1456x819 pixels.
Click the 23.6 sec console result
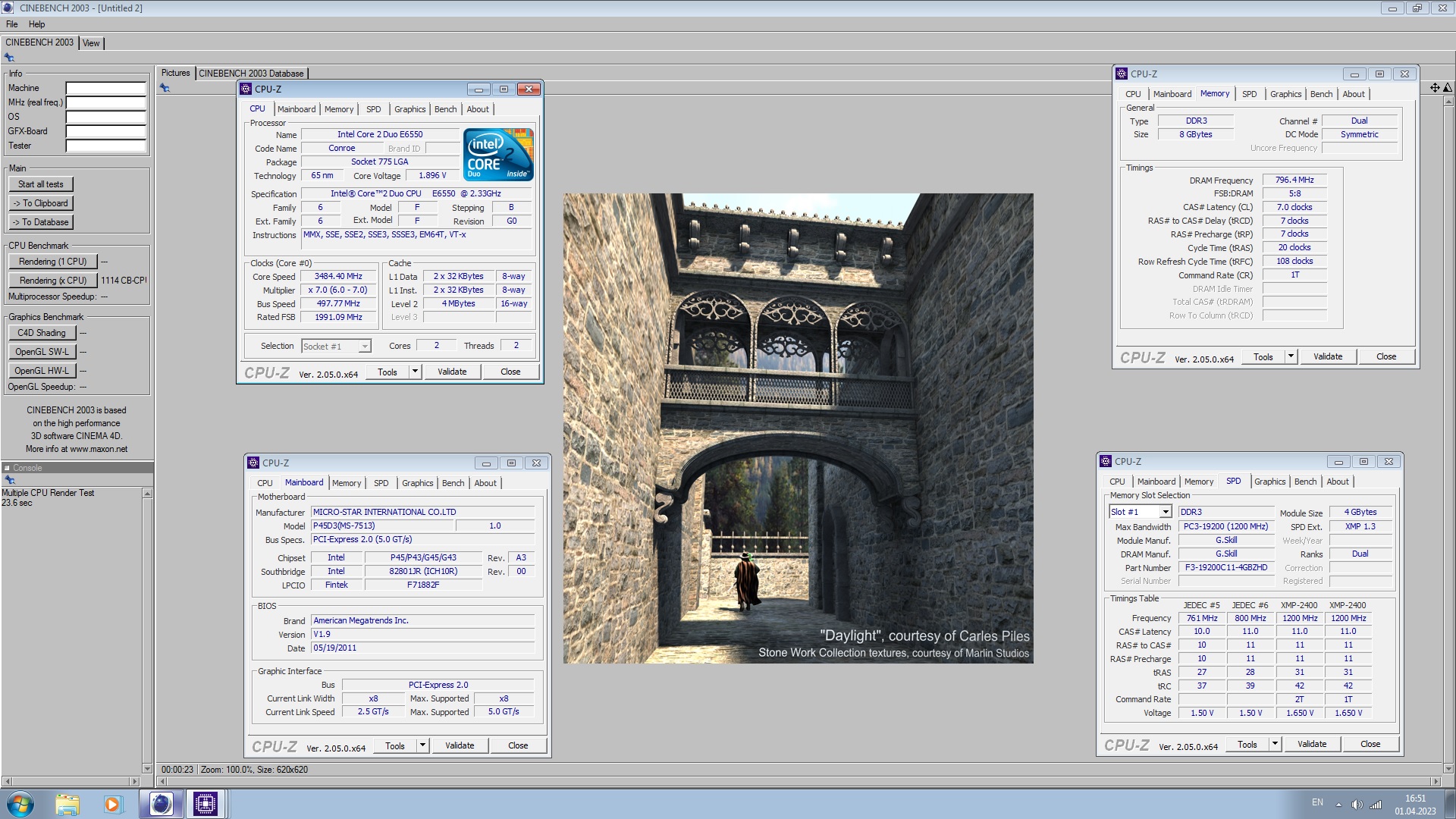click(x=17, y=503)
